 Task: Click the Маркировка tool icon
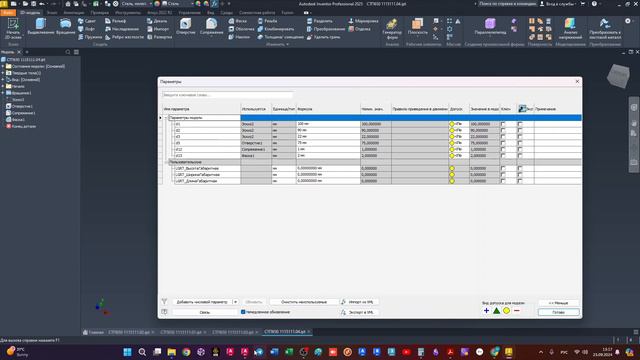coord(351,21)
